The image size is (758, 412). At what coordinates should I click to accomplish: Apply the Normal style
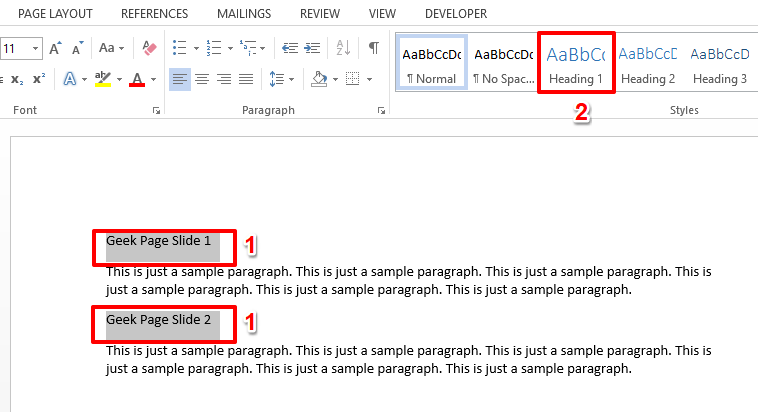431,63
